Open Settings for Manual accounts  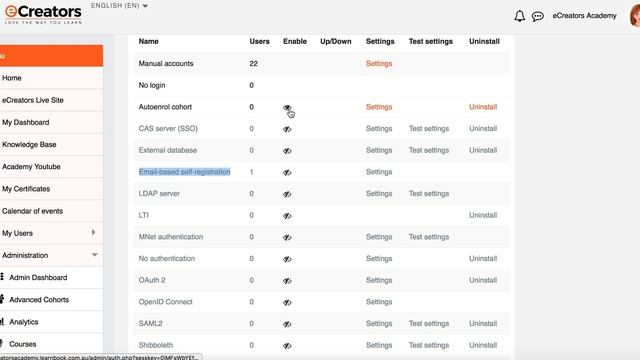coord(379,64)
